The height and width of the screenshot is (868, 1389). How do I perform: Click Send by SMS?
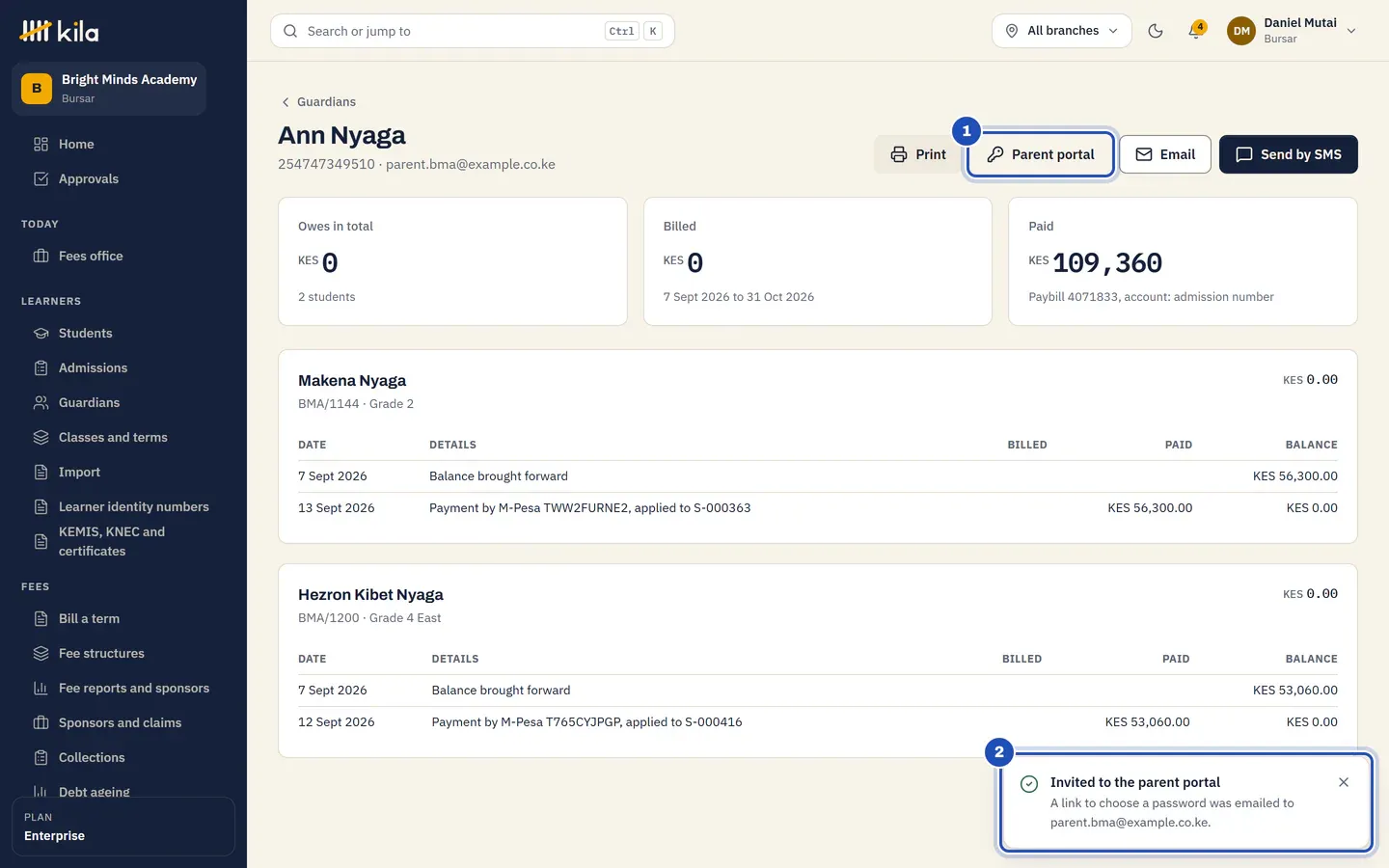(x=1289, y=154)
